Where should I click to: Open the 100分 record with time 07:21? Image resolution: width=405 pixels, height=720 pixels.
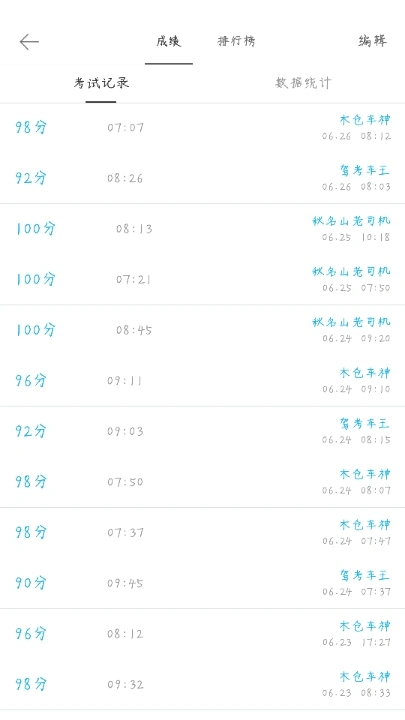(x=202, y=279)
